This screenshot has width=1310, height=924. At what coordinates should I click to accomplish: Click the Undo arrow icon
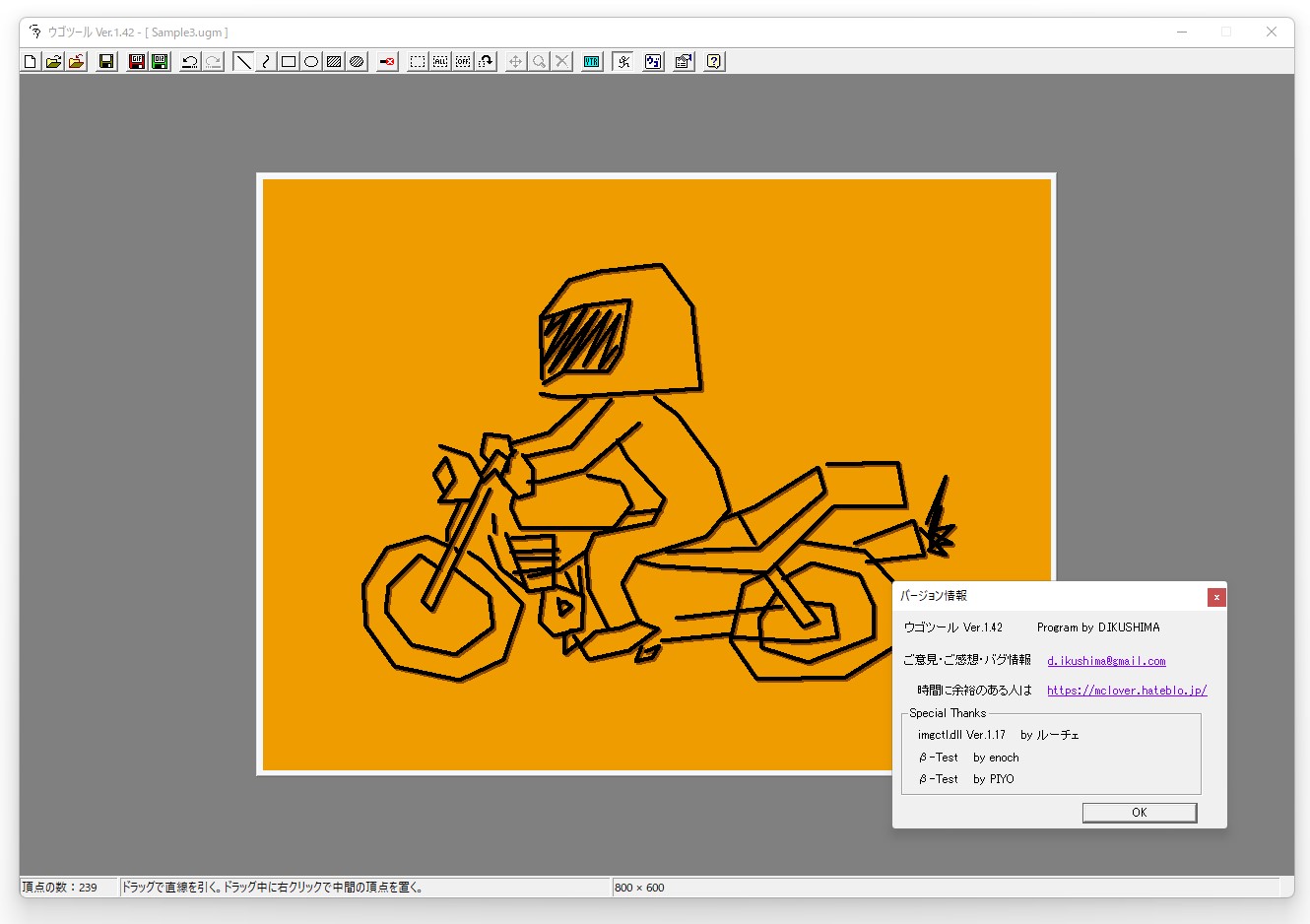(x=190, y=61)
